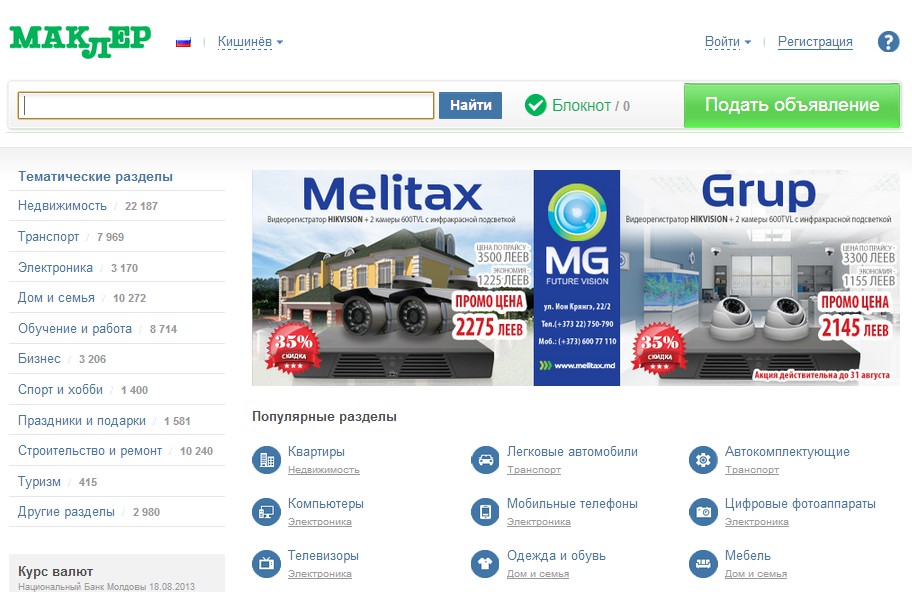Click the green Bloknot checkmark icon

(x=535, y=105)
